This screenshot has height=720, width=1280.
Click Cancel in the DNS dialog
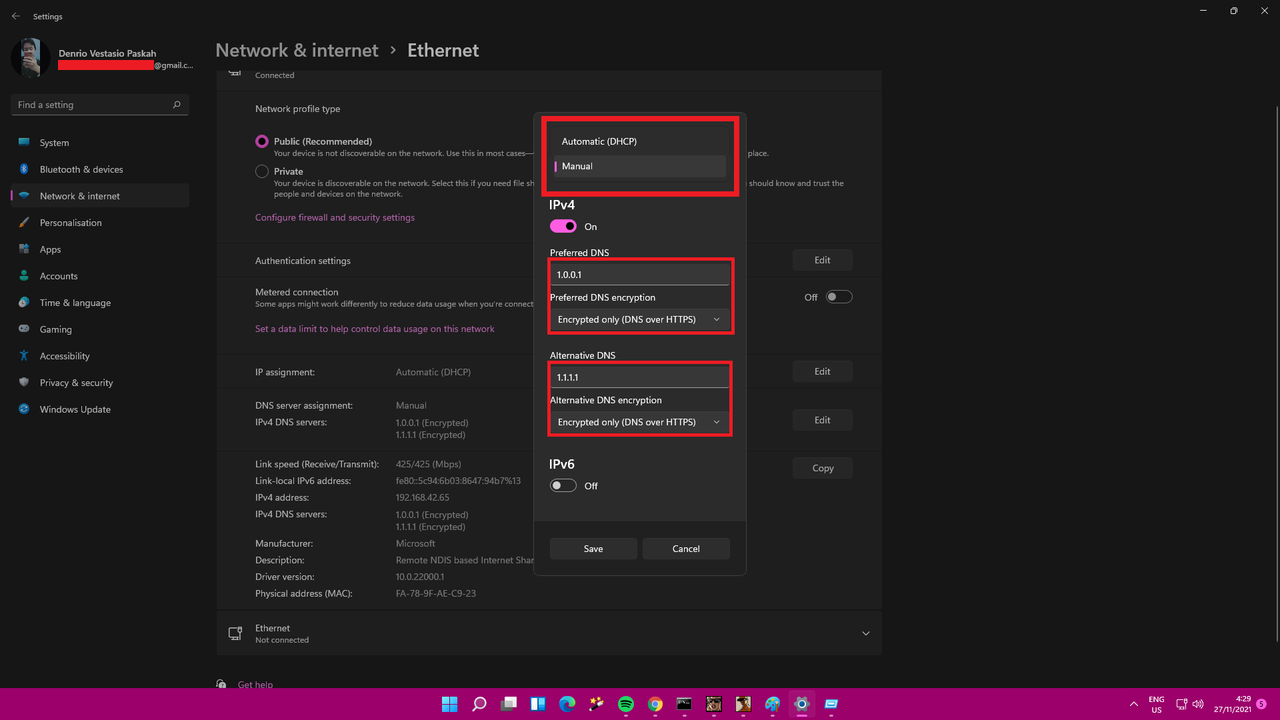point(686,548)
